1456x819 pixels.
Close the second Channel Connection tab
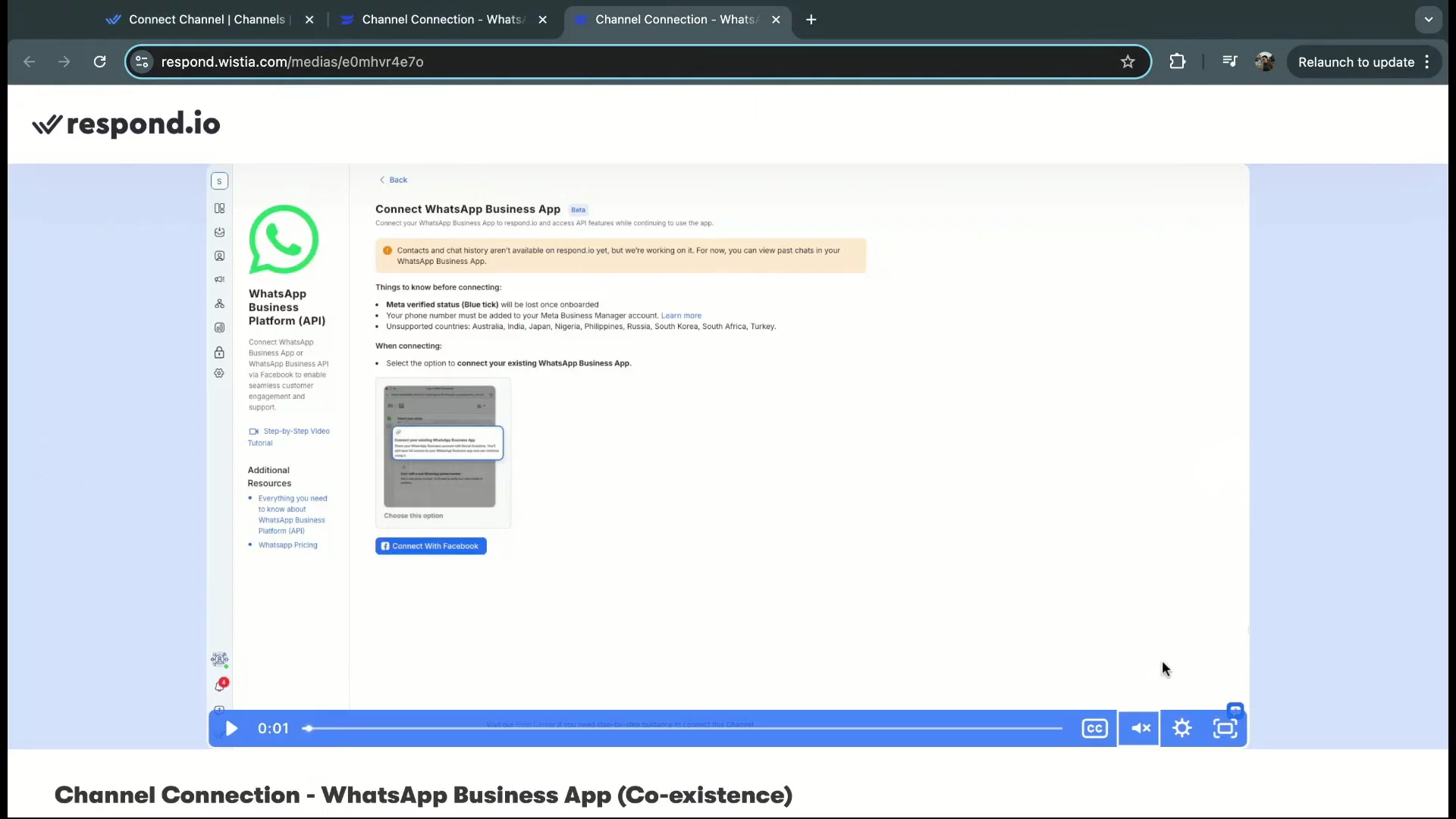point(543,20)
